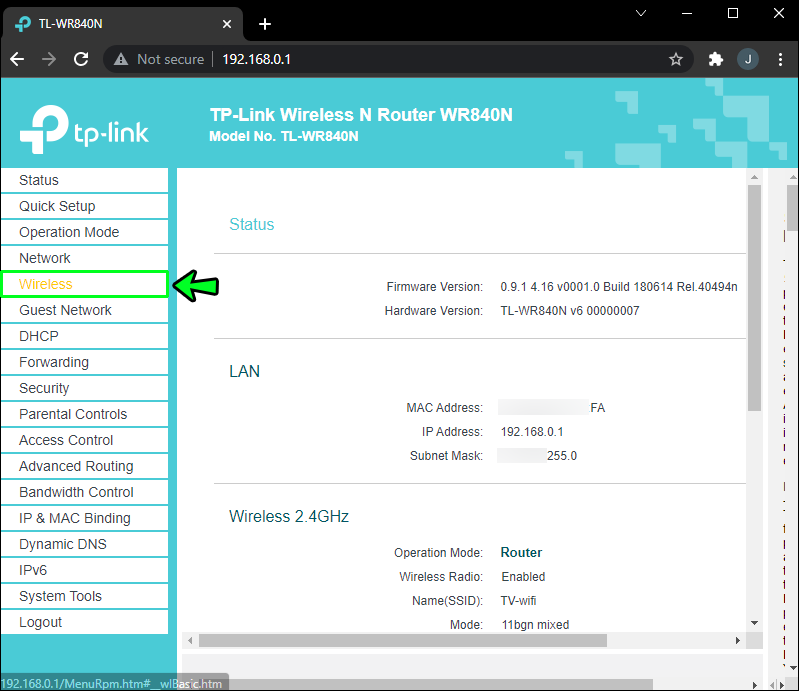Viewport: 799px width, 691px height.
Task: Click the SSID value TV-wifi
Action: (518, 601)
